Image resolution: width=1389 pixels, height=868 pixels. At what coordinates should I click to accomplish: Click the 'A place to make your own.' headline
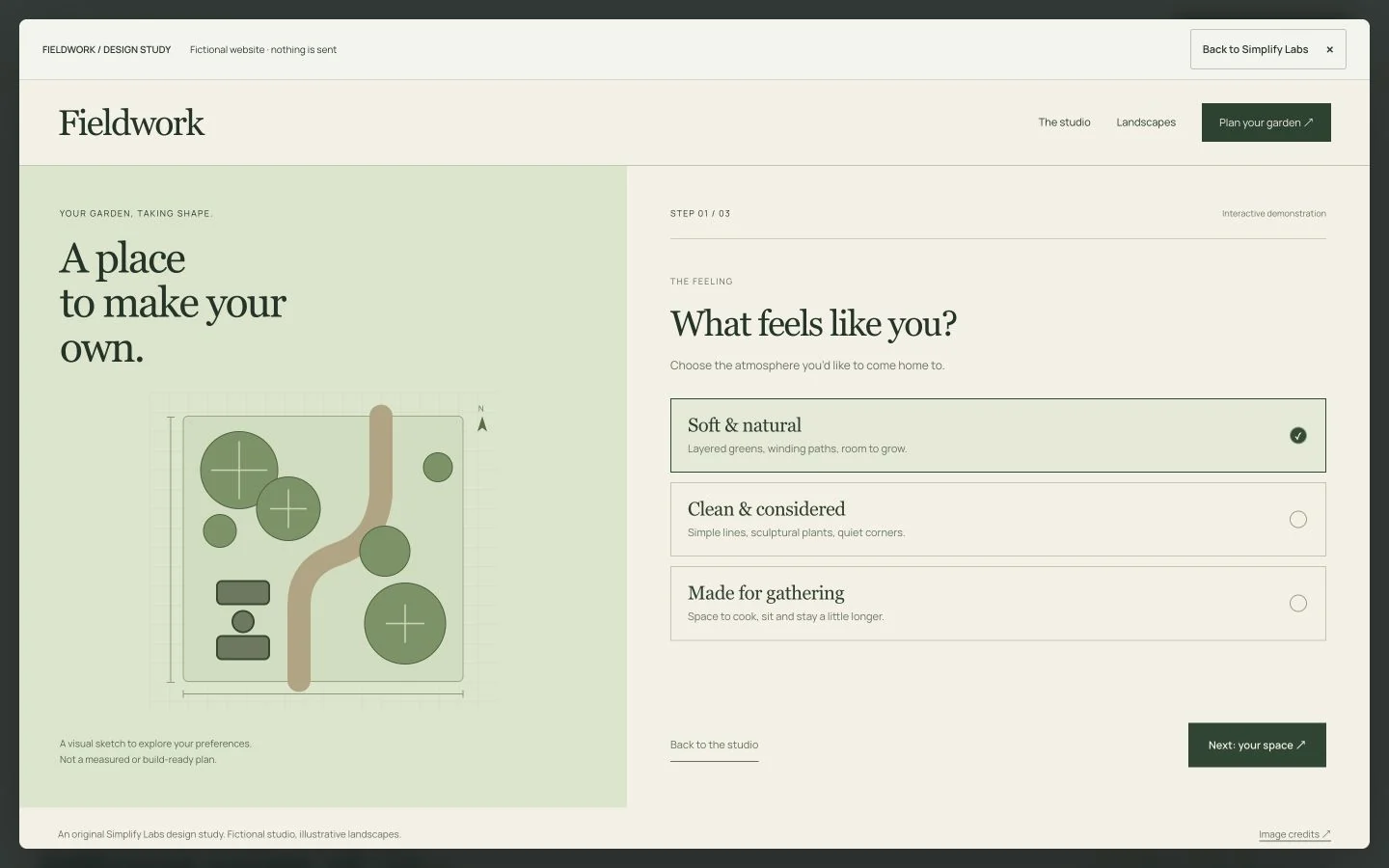[x=173, y=303]
